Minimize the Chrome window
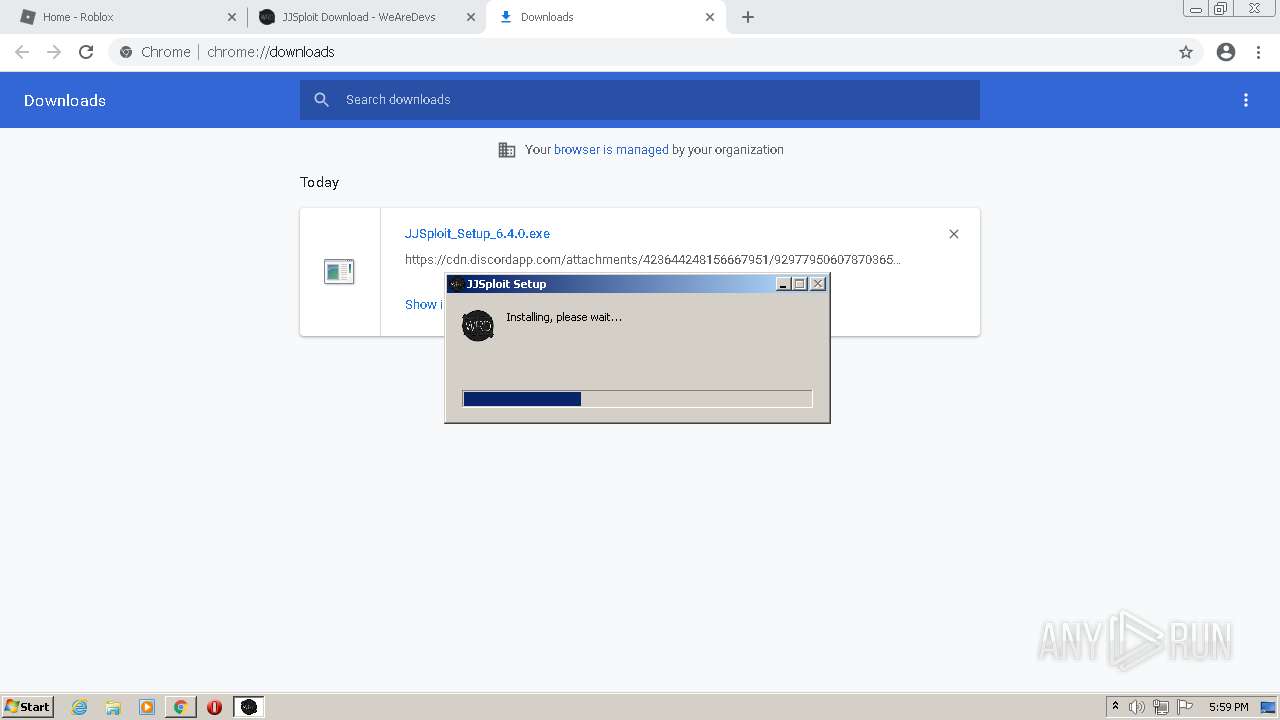 [1196, 8]
